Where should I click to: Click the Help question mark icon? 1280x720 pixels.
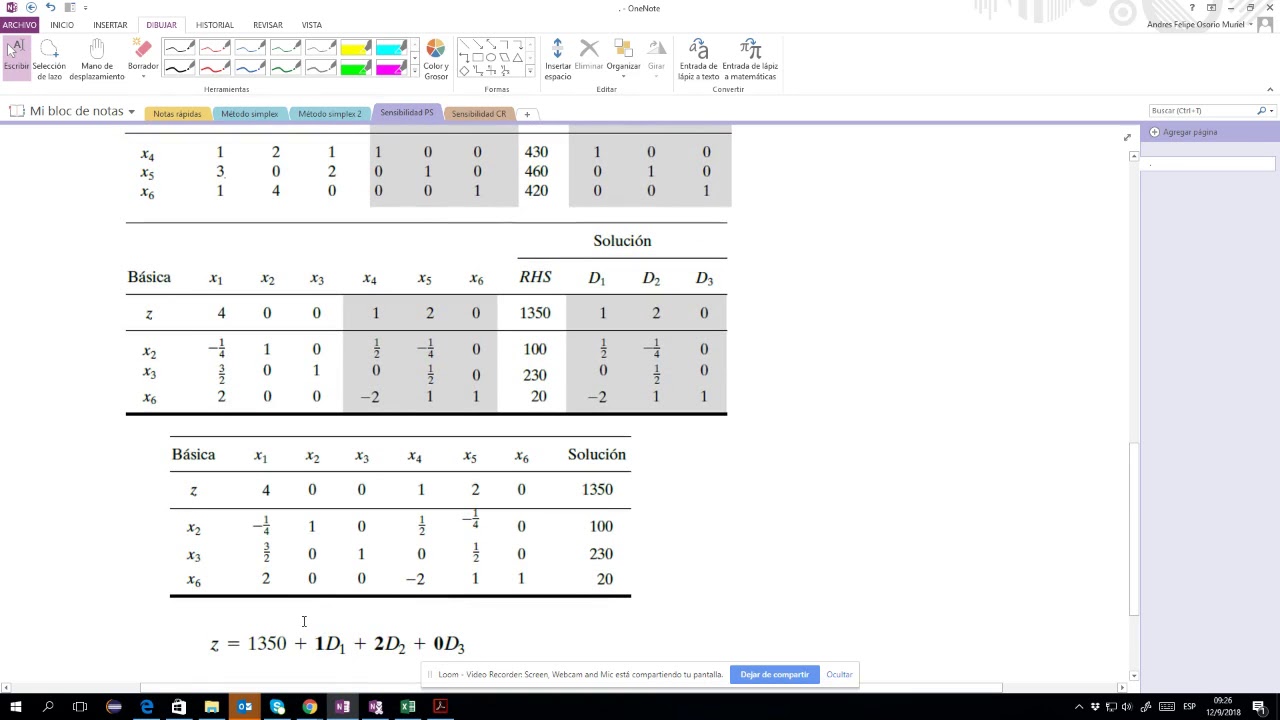(1192, 8)
